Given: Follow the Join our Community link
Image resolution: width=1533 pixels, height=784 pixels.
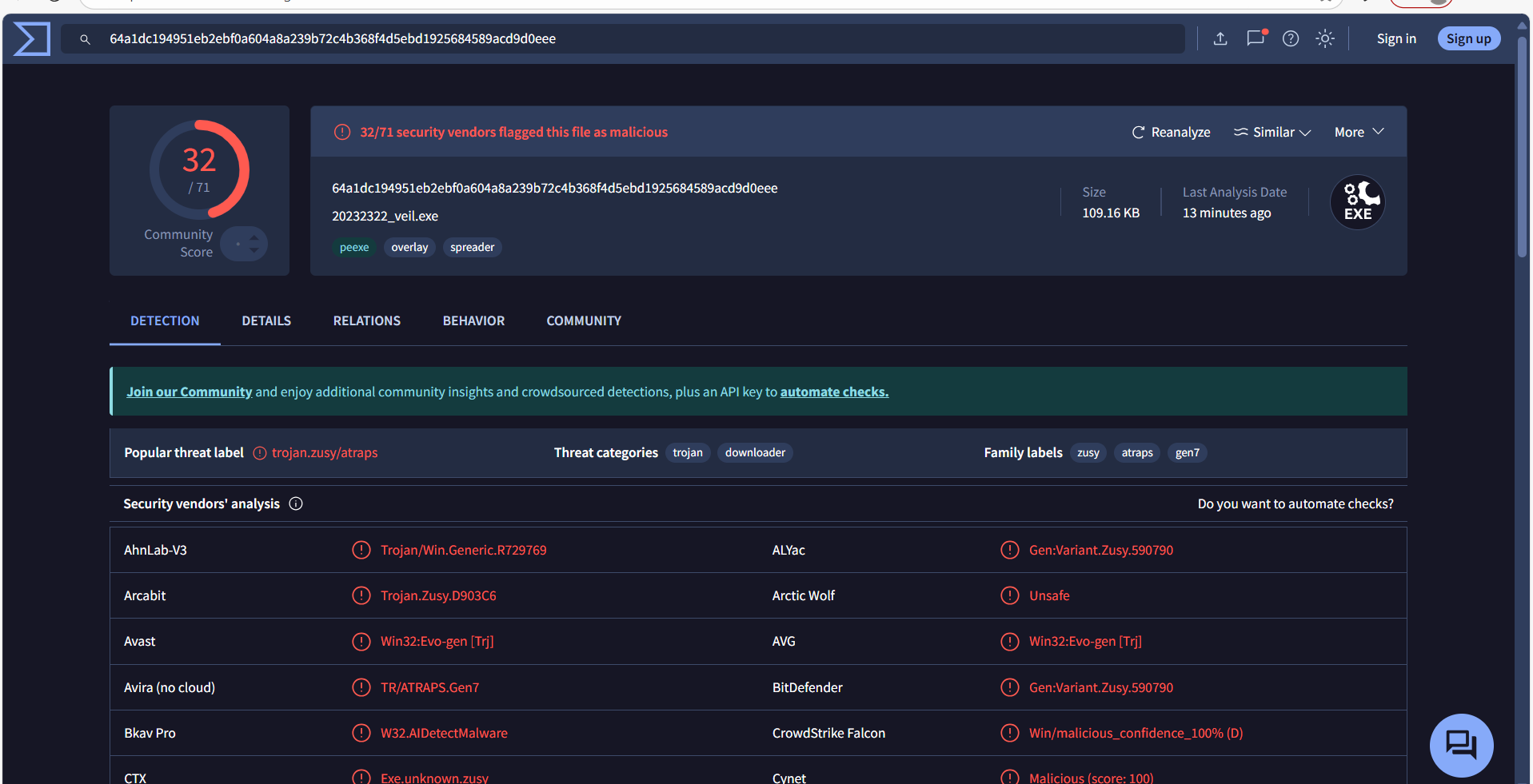Looking at the screenshot, I should [190, 392].
